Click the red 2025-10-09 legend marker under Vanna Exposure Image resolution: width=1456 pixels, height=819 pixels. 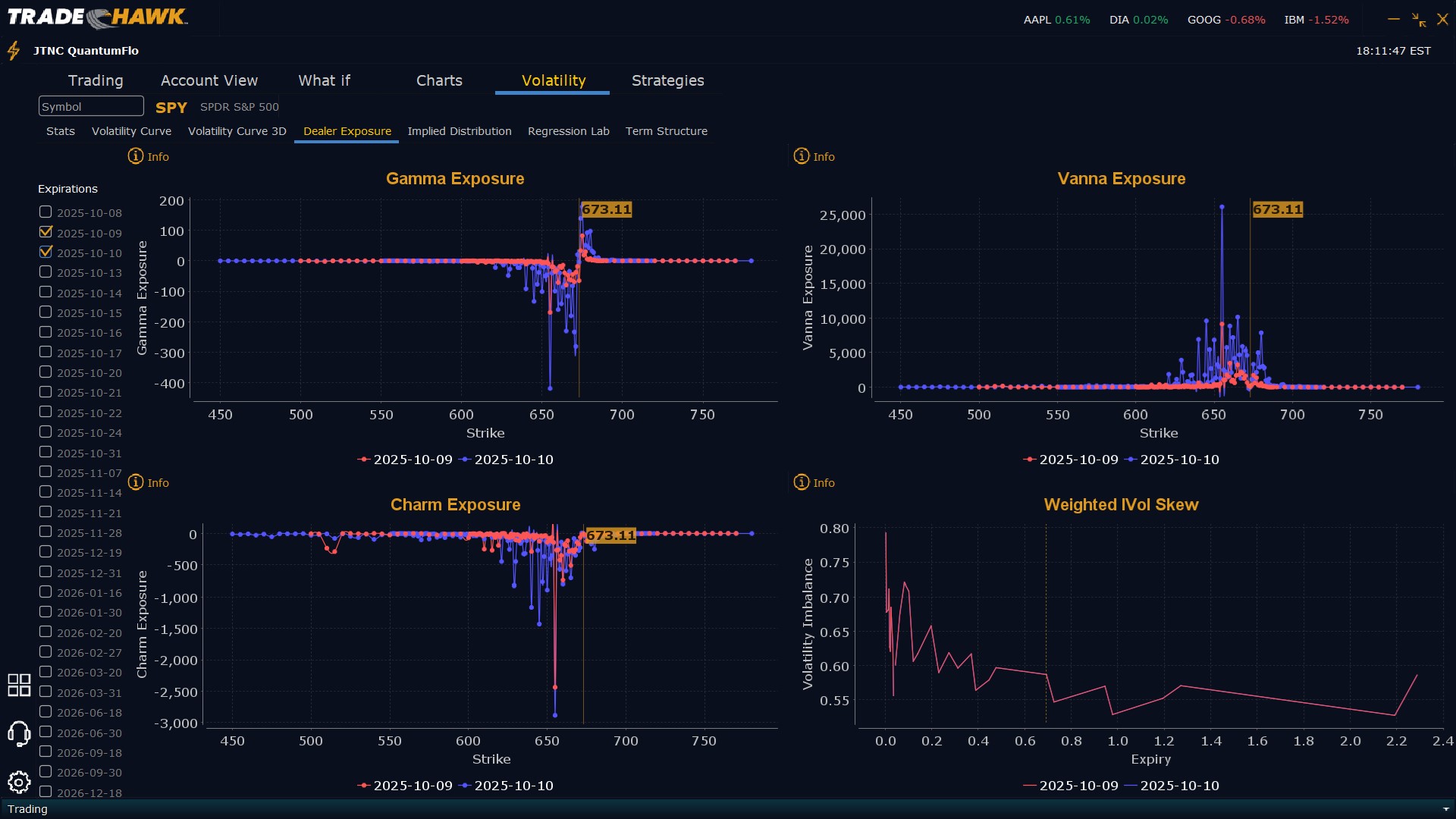click(1030, 460)
